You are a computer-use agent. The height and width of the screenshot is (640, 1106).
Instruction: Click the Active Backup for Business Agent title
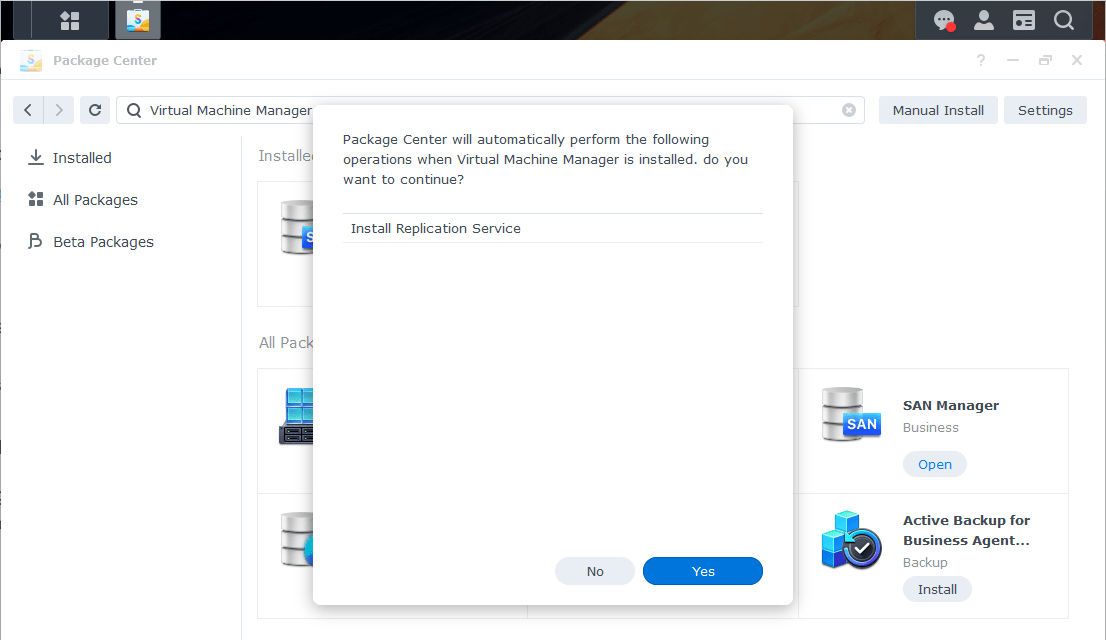(966, 530)
